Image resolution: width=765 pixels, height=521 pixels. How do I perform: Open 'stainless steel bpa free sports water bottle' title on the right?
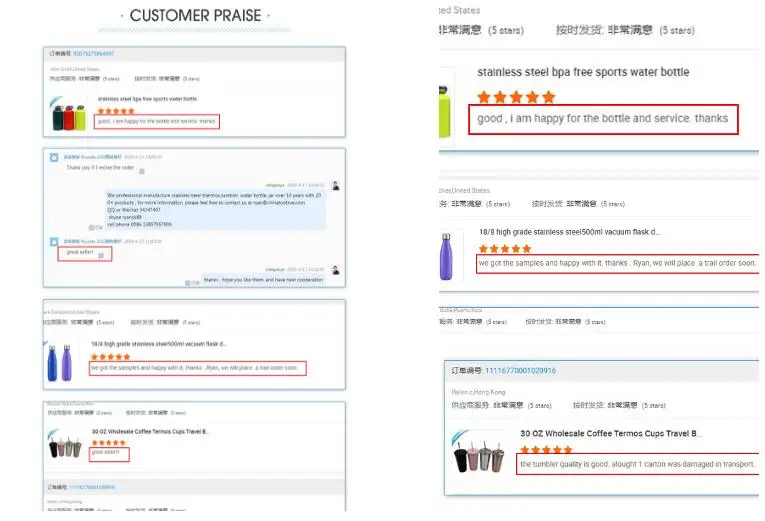pos(582,72)
